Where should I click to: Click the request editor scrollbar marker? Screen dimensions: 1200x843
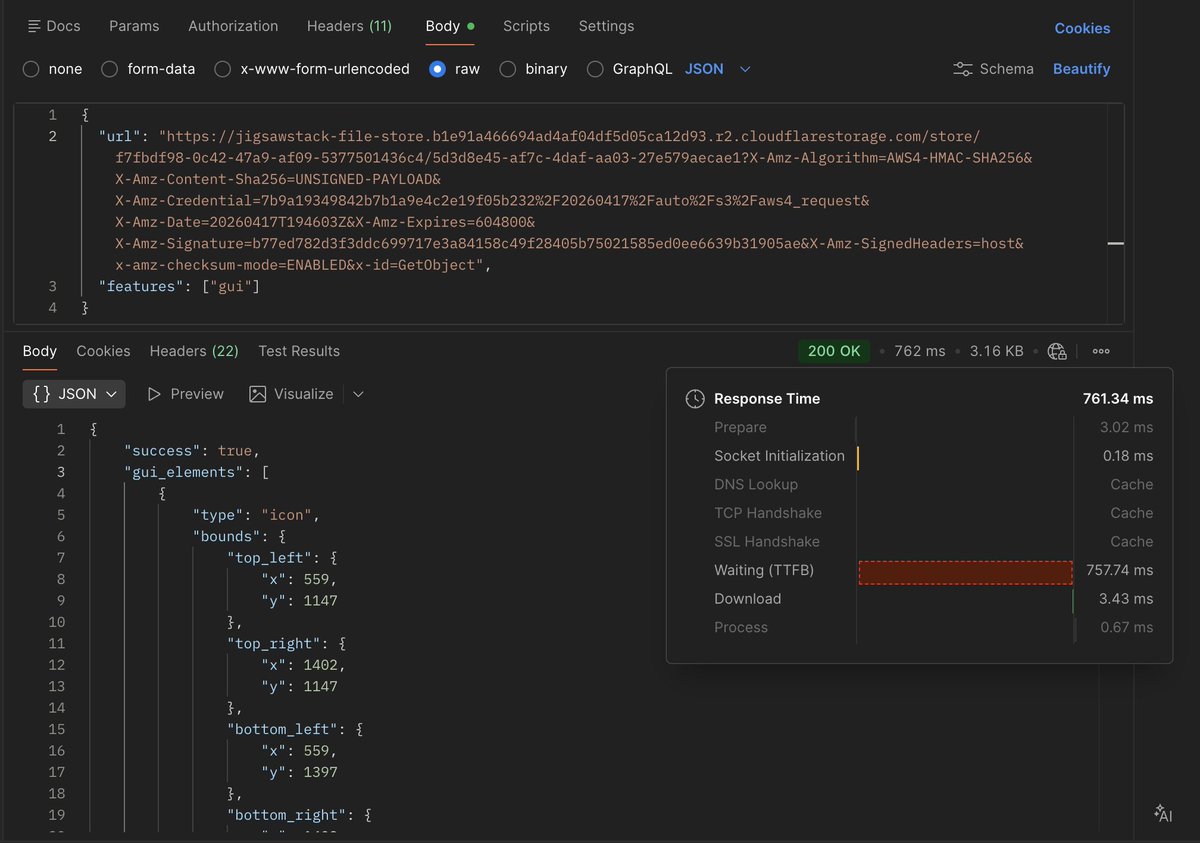point(1116,243)
